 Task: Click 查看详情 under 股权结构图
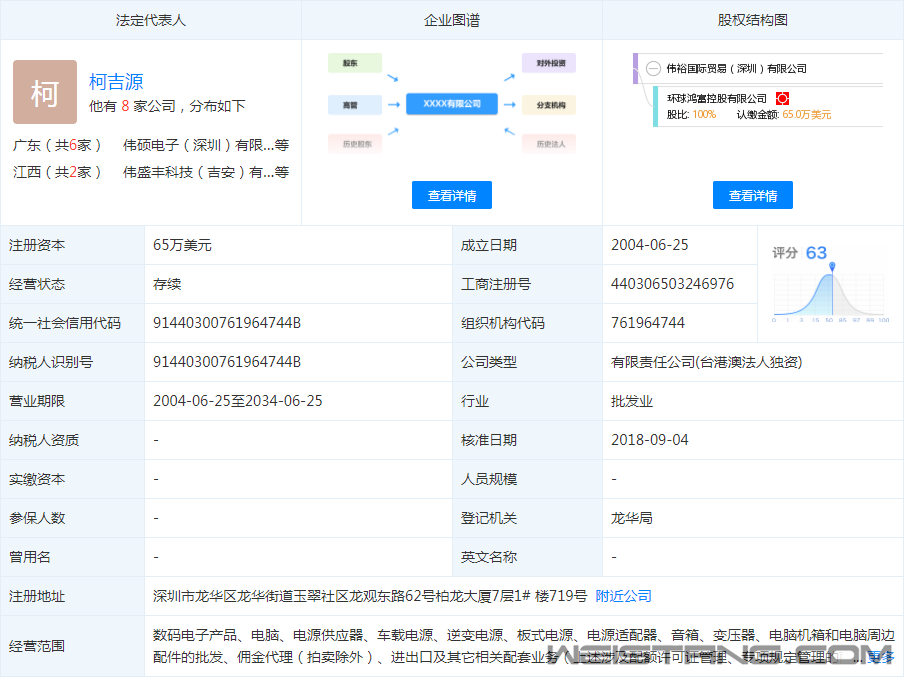click(x=752, y=196)
